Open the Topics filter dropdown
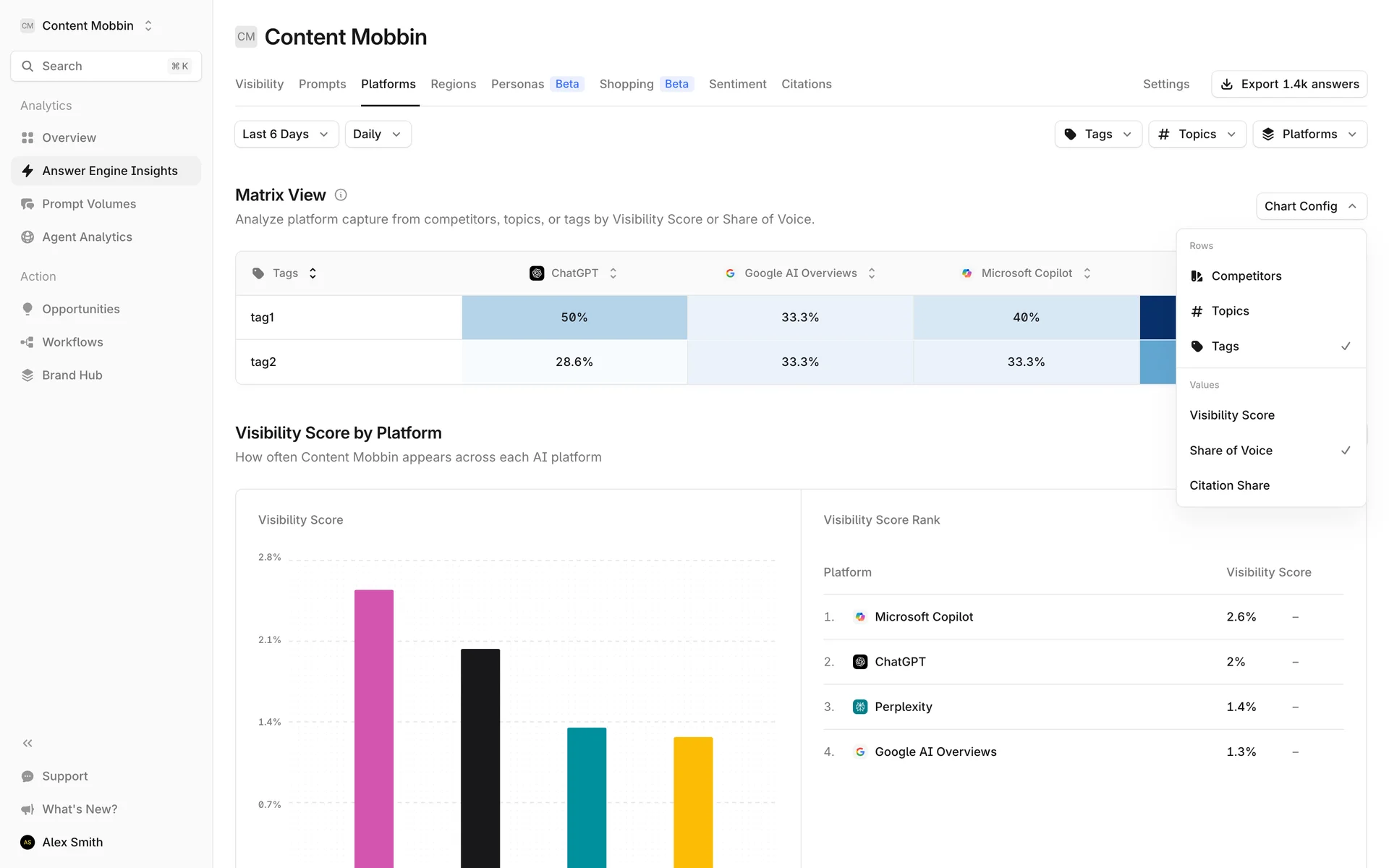1389x868 pixels. [x=1197, y=135]
